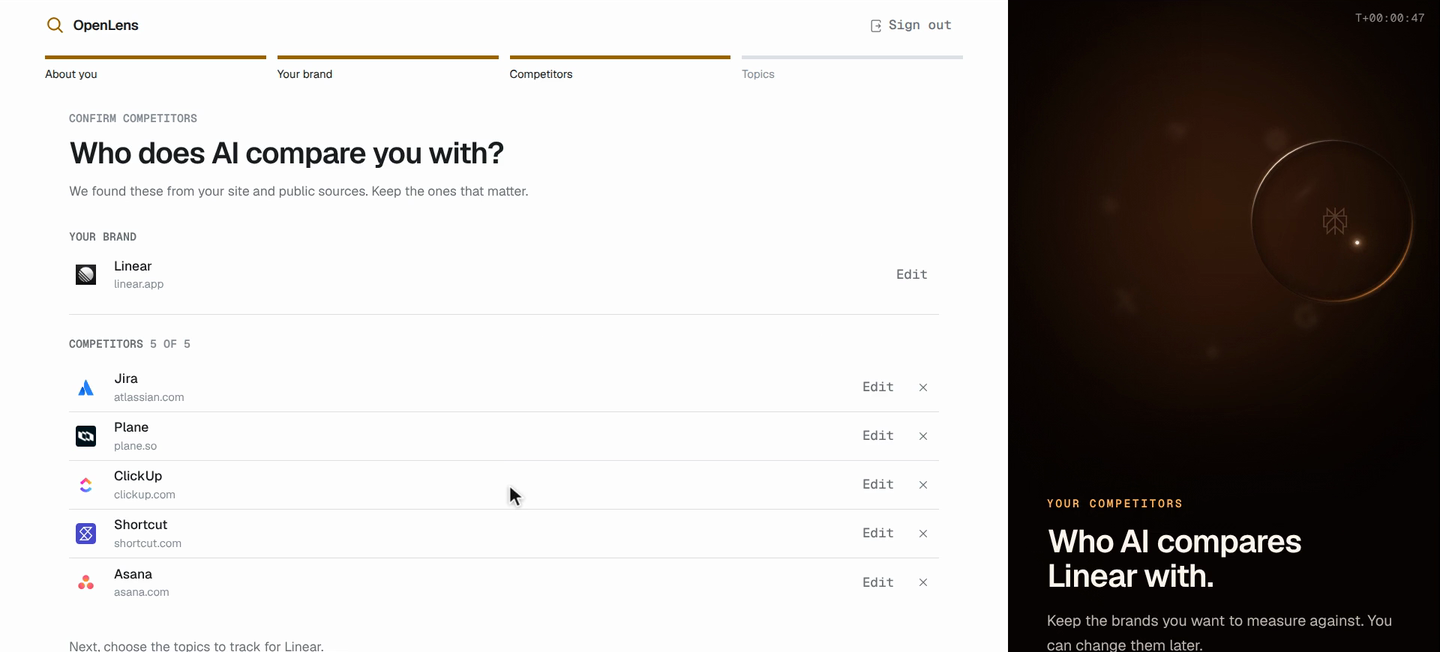The image size is (1440, 652).
Task: Edit the Linear brand entry
Action: click(x=912, y=274)
